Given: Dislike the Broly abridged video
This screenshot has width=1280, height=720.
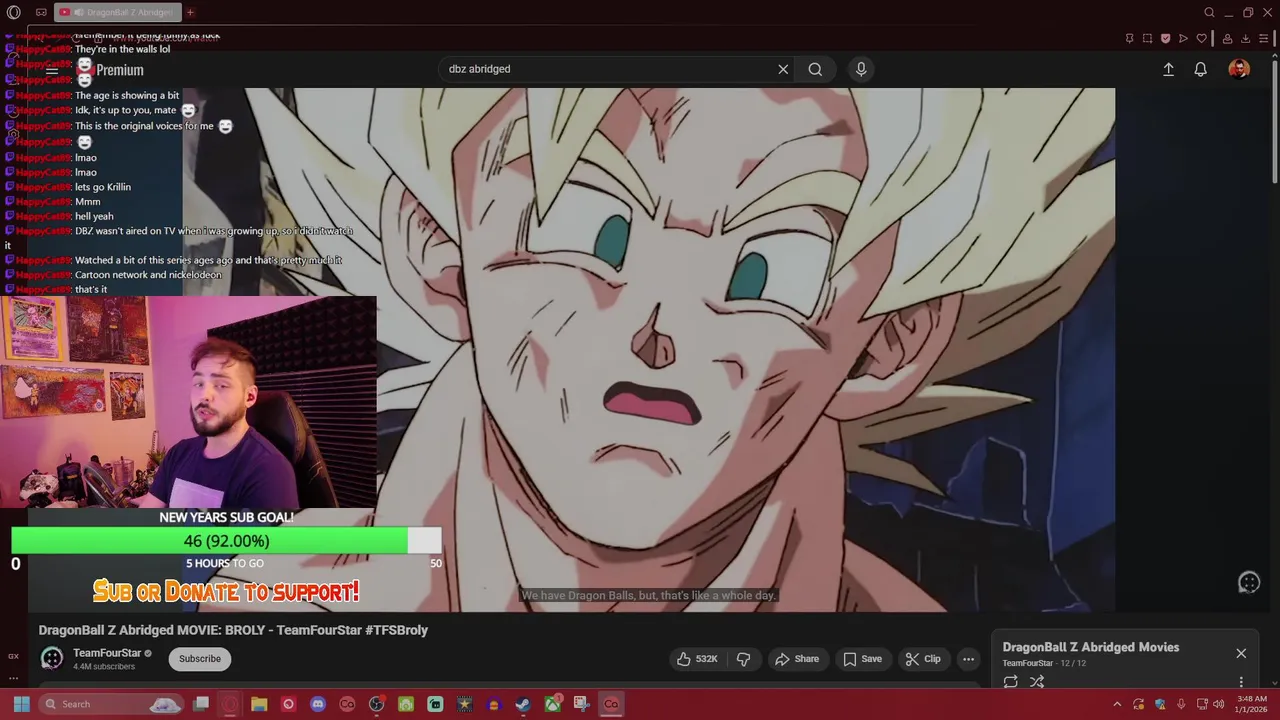Looking at the screenshot, I should coord(743,659).
